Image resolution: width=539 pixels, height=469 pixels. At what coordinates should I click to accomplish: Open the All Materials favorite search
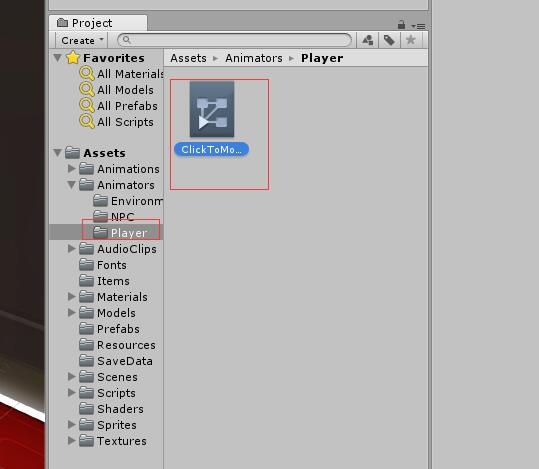(122, 74)
